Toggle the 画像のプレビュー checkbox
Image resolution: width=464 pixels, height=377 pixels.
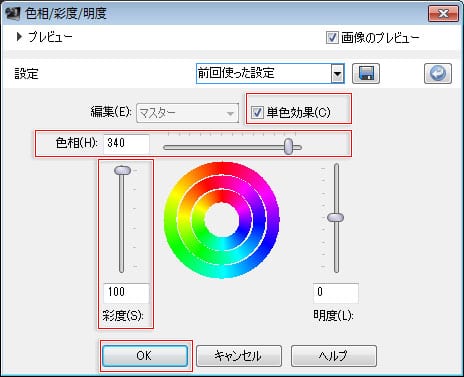[x=332, y=37]
